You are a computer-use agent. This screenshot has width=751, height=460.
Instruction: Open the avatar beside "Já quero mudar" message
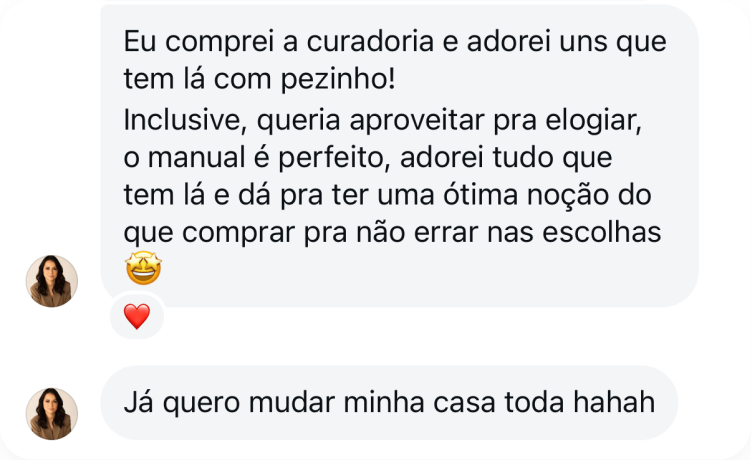point(52,413)
